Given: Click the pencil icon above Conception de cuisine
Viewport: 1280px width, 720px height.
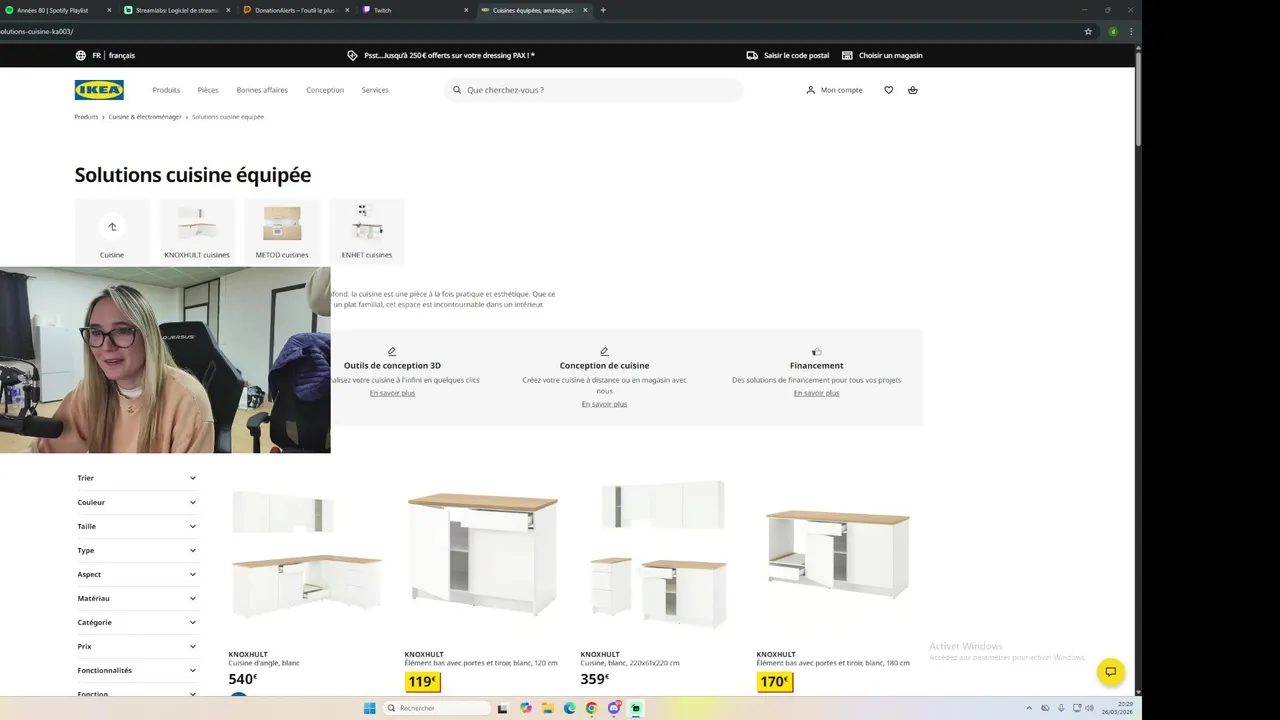Looking at the screenshot, I should 604,352.
